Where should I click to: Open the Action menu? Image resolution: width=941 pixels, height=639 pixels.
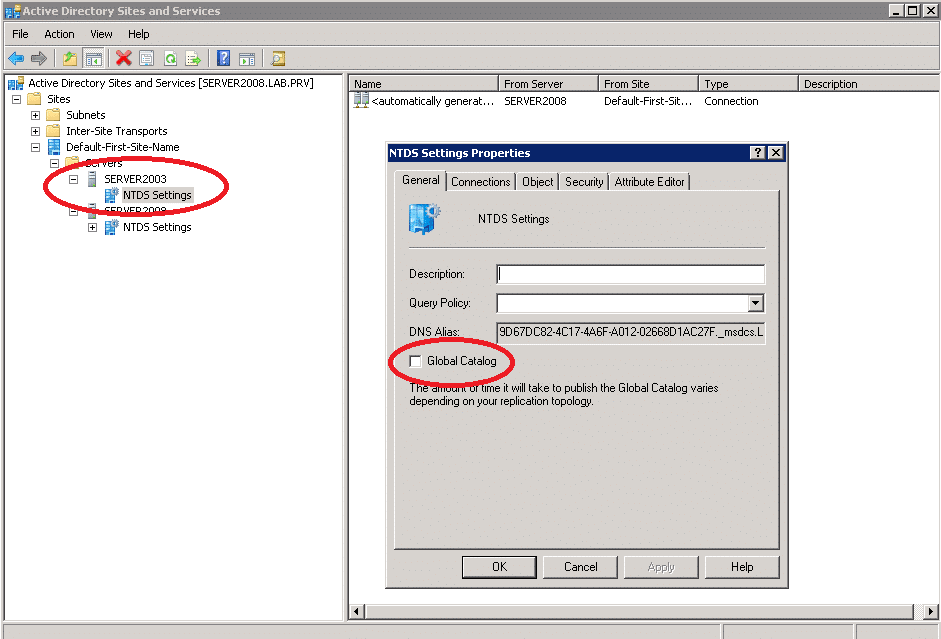tap(59, 34)
